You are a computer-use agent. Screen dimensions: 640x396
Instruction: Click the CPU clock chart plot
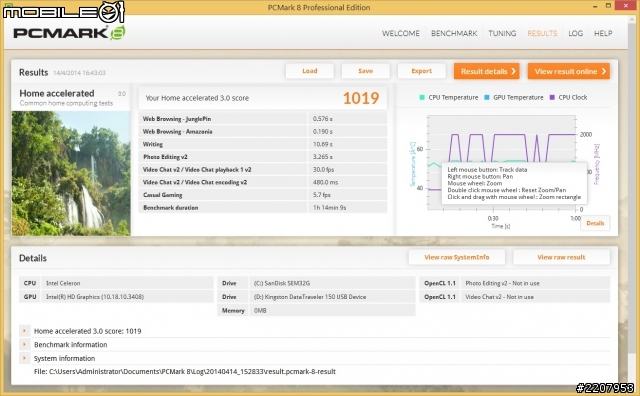coord(502,162)
